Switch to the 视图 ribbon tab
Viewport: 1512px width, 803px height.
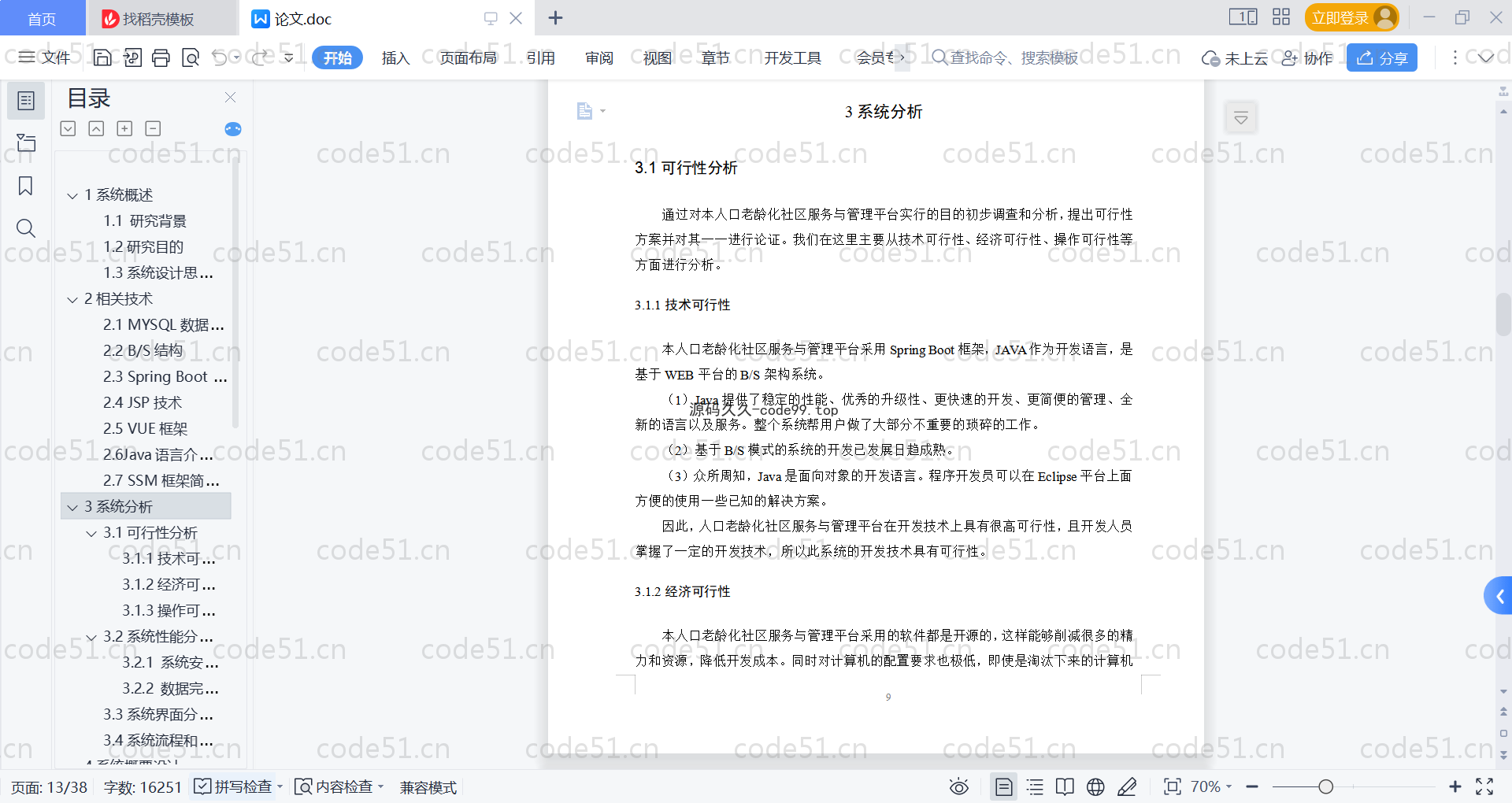pos(658,57)
